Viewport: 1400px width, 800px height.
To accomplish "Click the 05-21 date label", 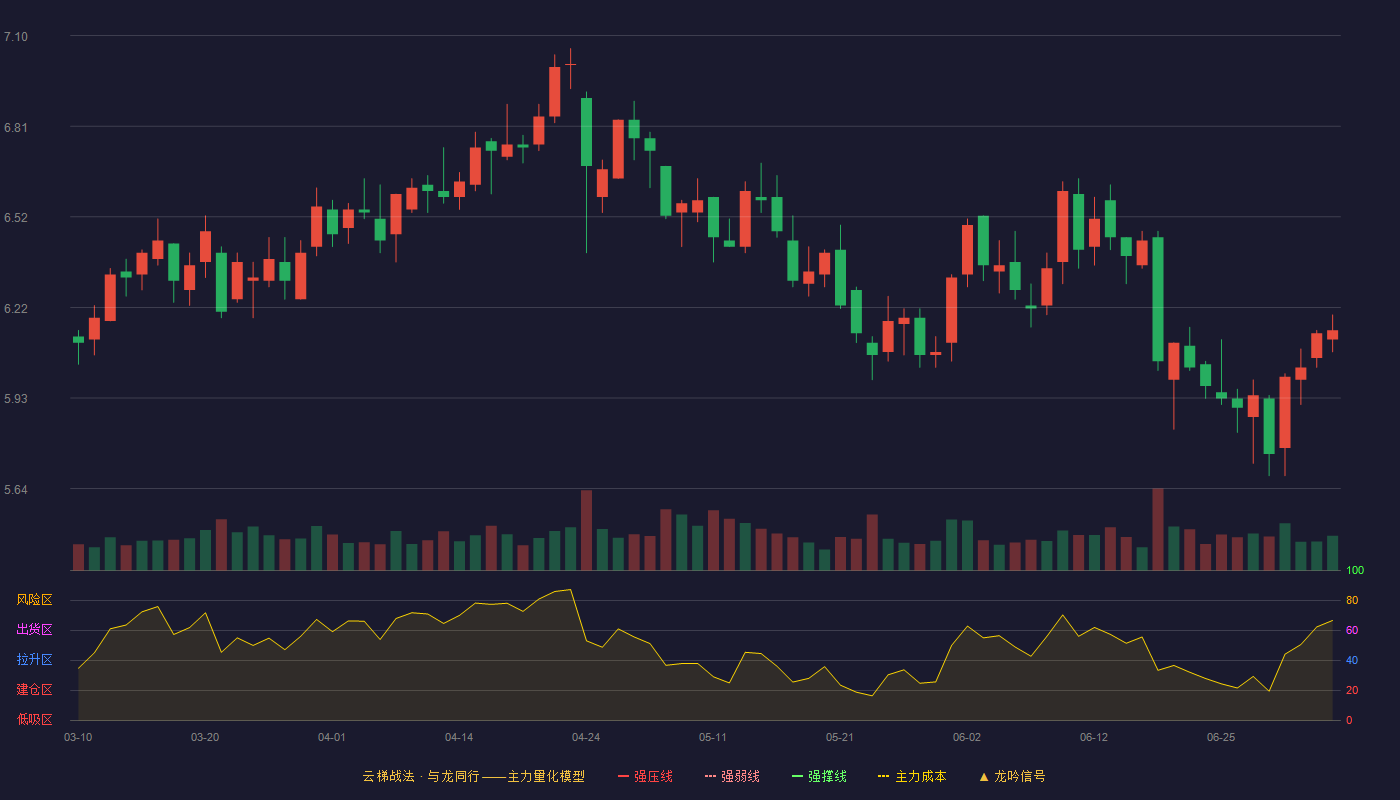I will pos(840,737).
